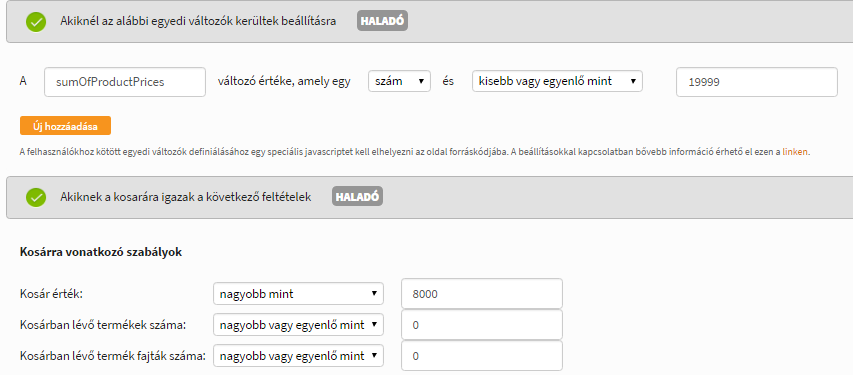This screenshot has height=375, width=853.
Task: Open Kosárban lévő termék fajták száma dropdown
Action: point(299,356)
